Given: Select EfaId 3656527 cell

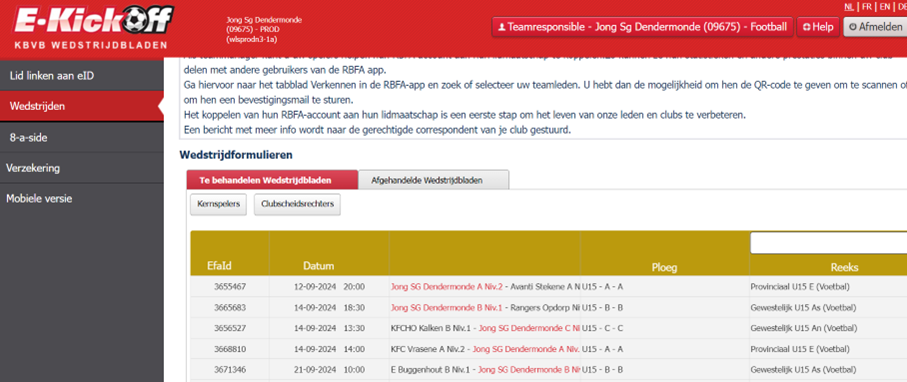Looking at the screenshot, I should pos(230,328).
